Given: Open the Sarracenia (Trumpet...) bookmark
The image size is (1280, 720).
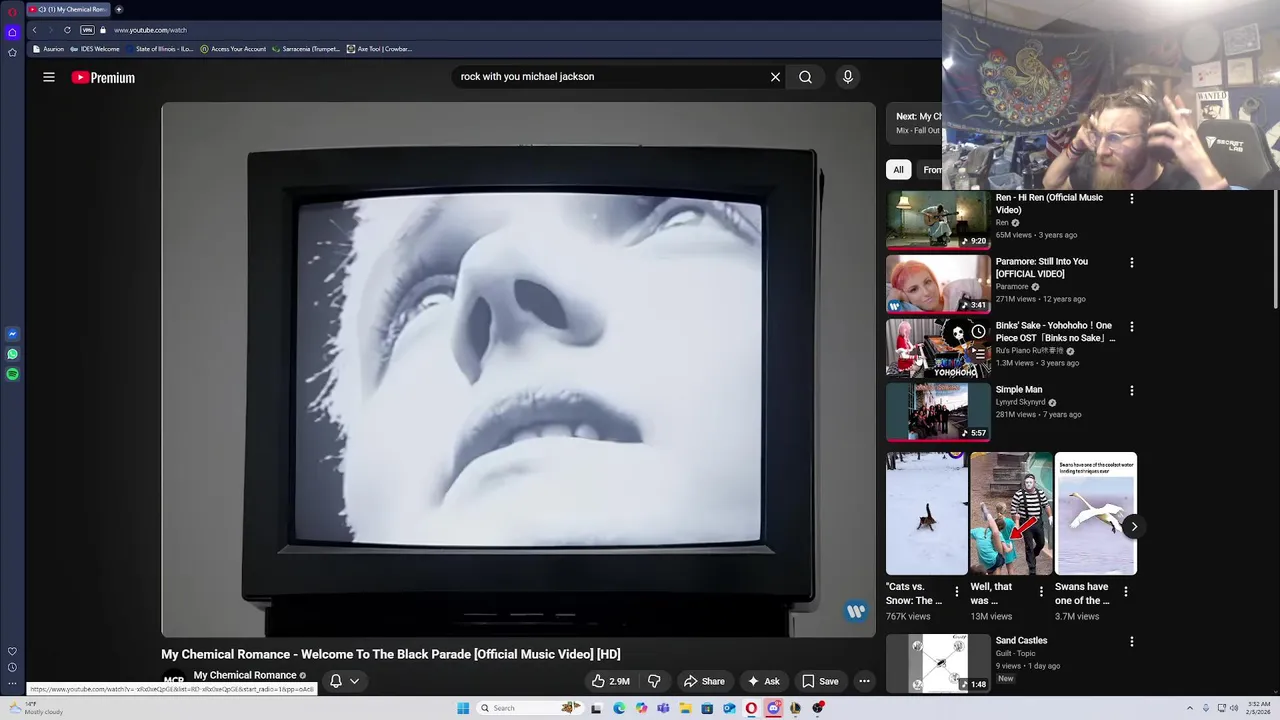Looking at the screenshot, I should (306, 49).
